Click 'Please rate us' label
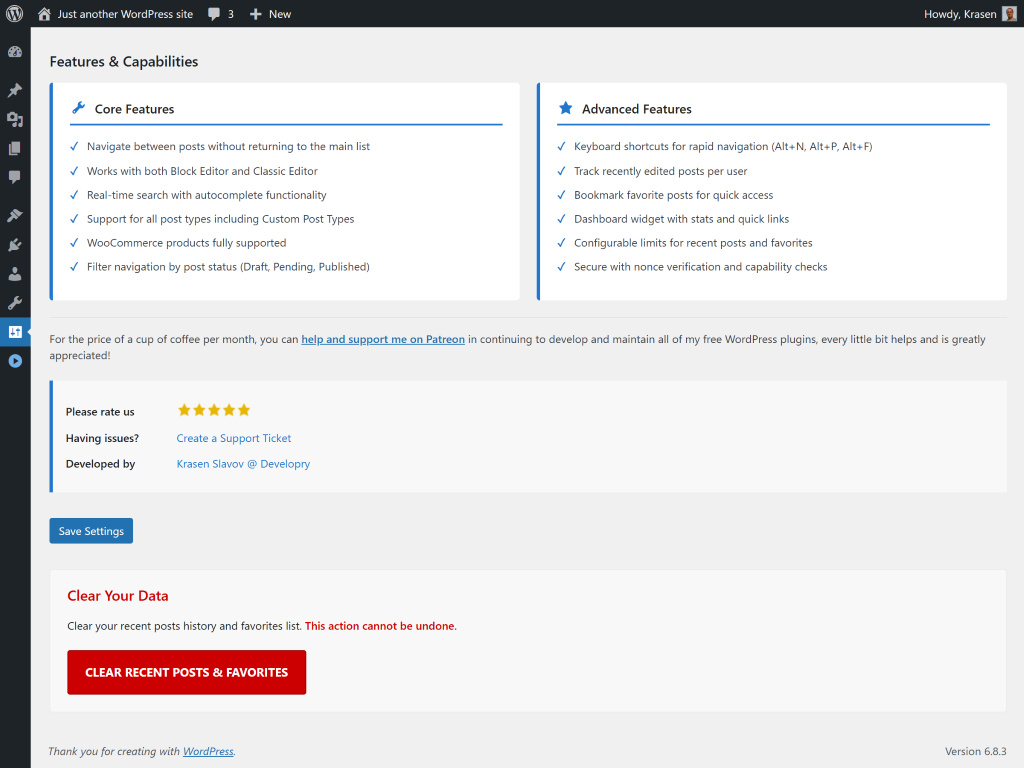This screenshot has width=1024, height=768. tap(100, 412)
